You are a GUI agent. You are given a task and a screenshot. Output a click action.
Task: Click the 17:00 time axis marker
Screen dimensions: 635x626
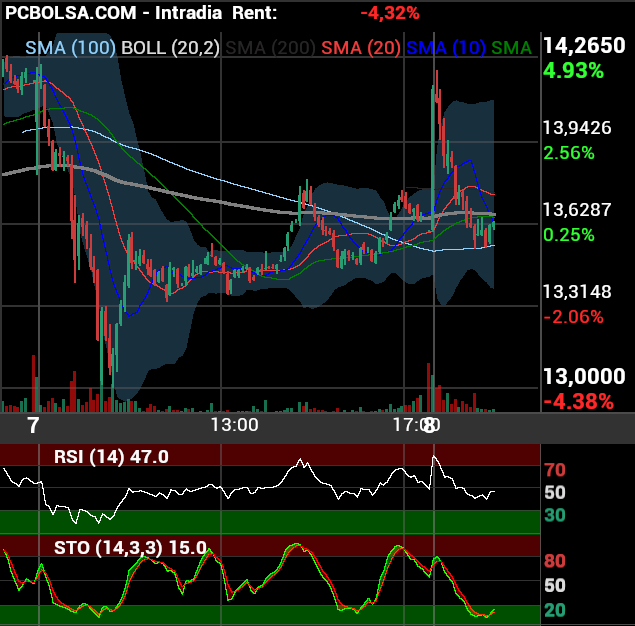(x=416, y=425)
